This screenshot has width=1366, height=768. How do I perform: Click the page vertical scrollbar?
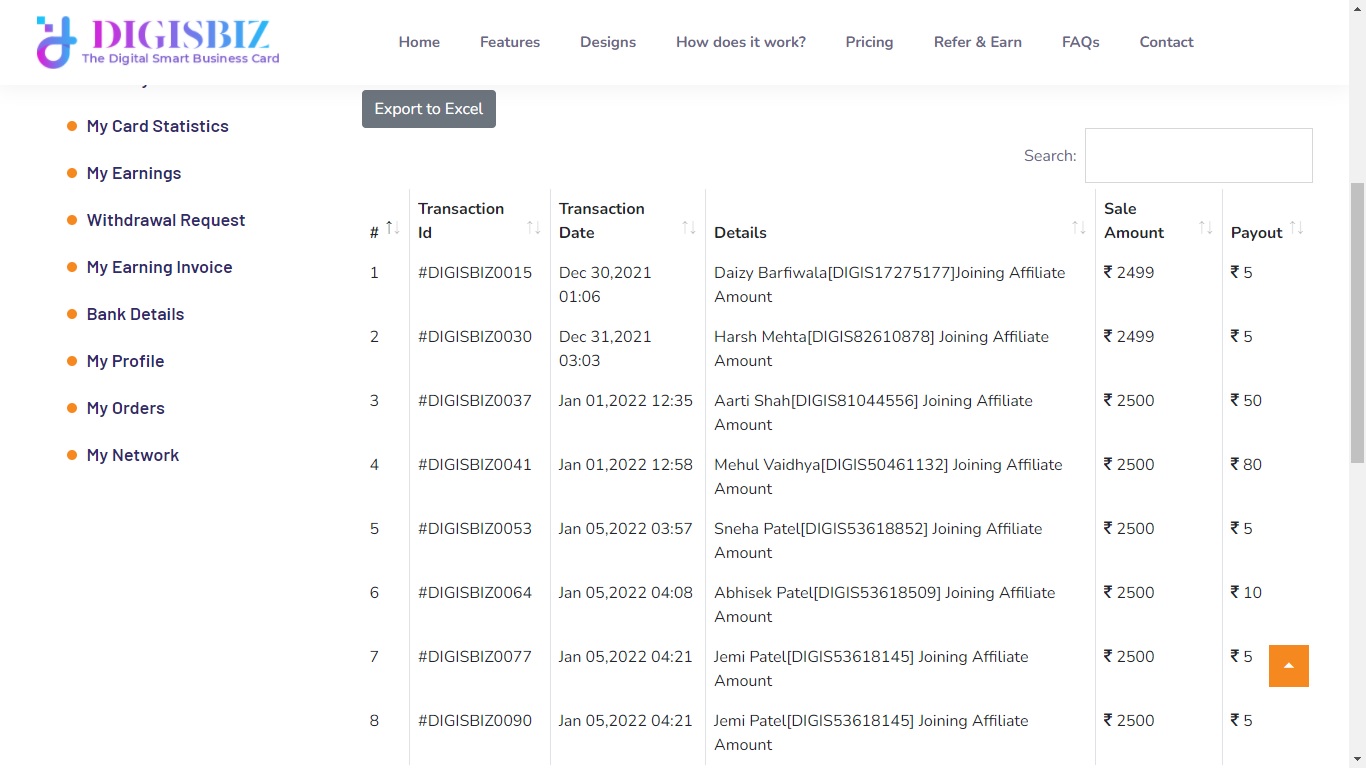1357,320
